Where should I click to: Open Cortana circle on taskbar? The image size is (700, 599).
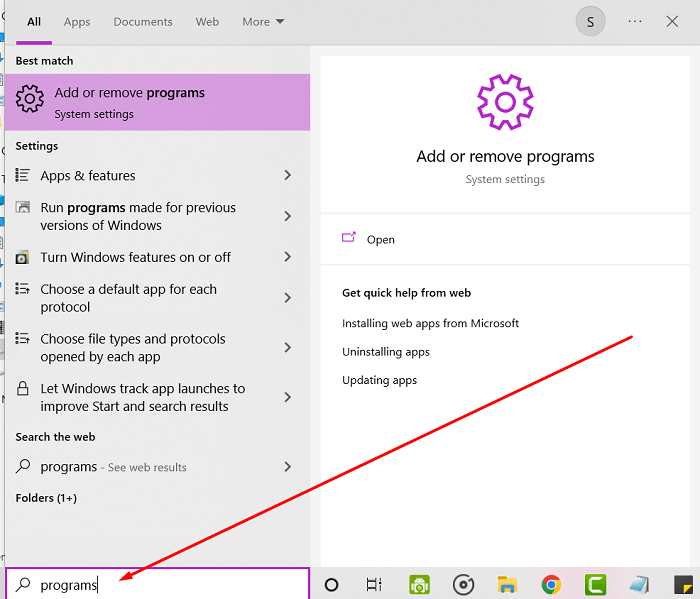[331, 584]
